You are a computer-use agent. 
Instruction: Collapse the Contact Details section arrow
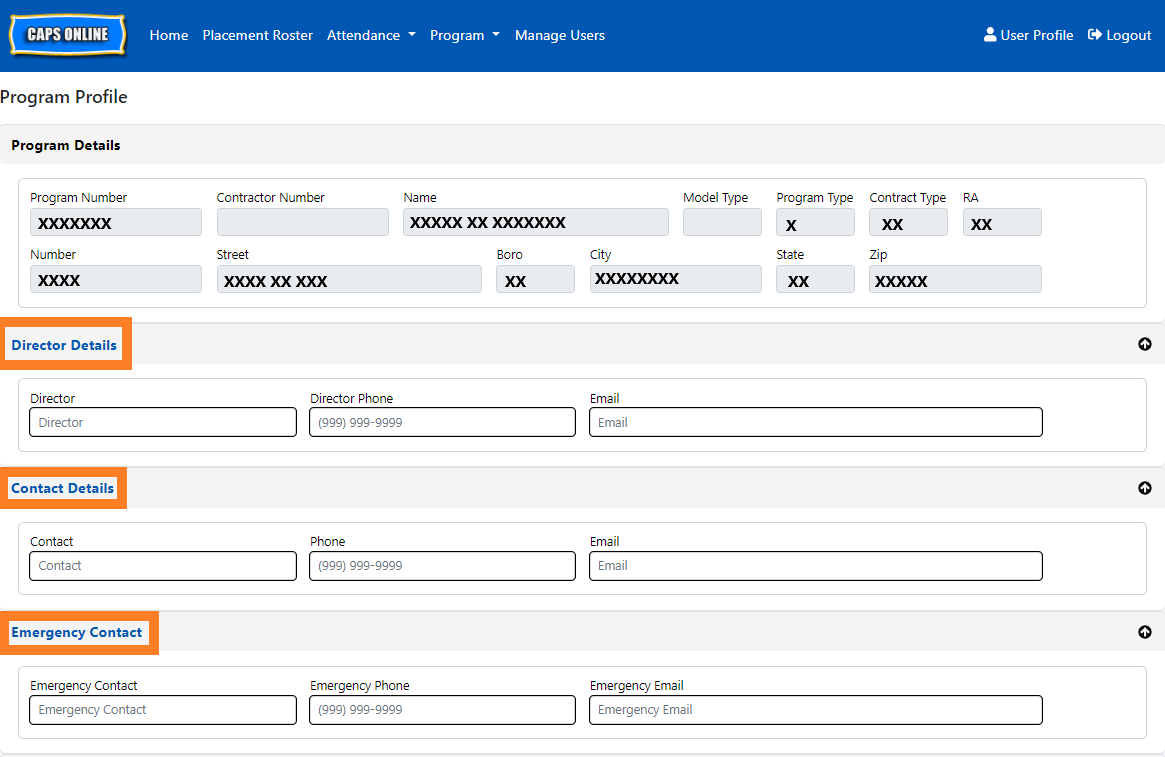[x=1144, y=488]
